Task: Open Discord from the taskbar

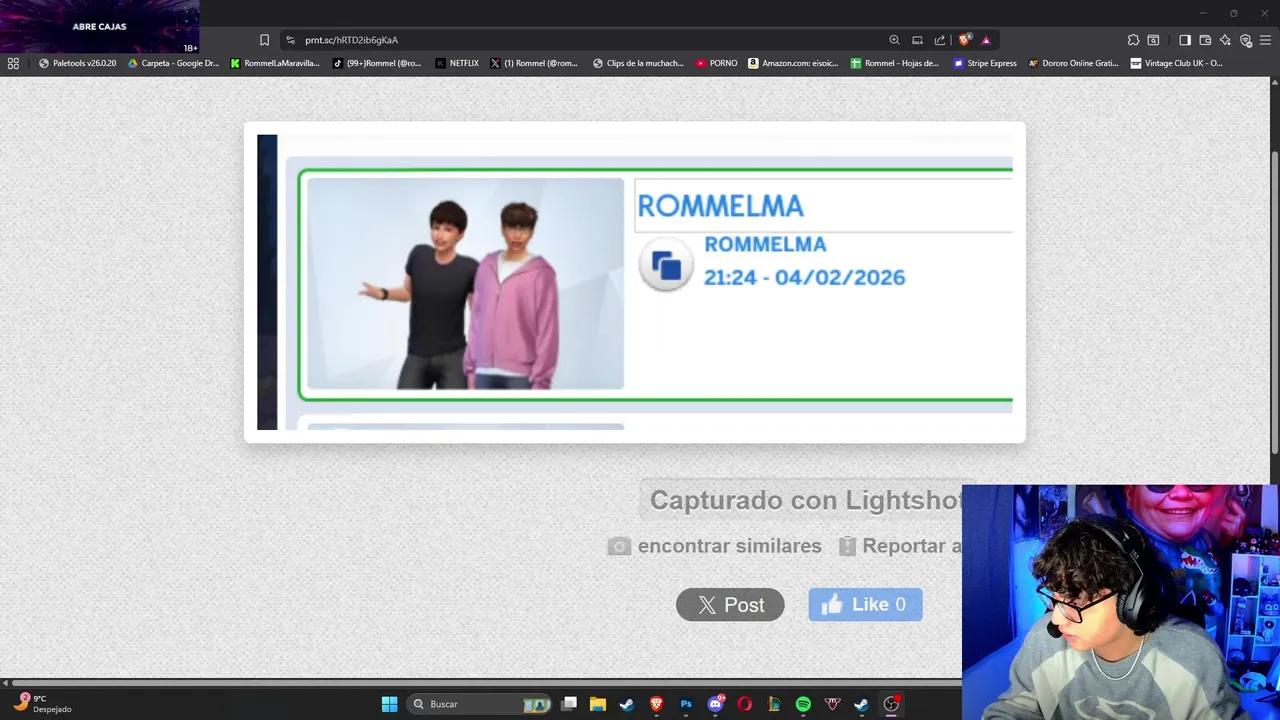Action: tap(715, 704)
